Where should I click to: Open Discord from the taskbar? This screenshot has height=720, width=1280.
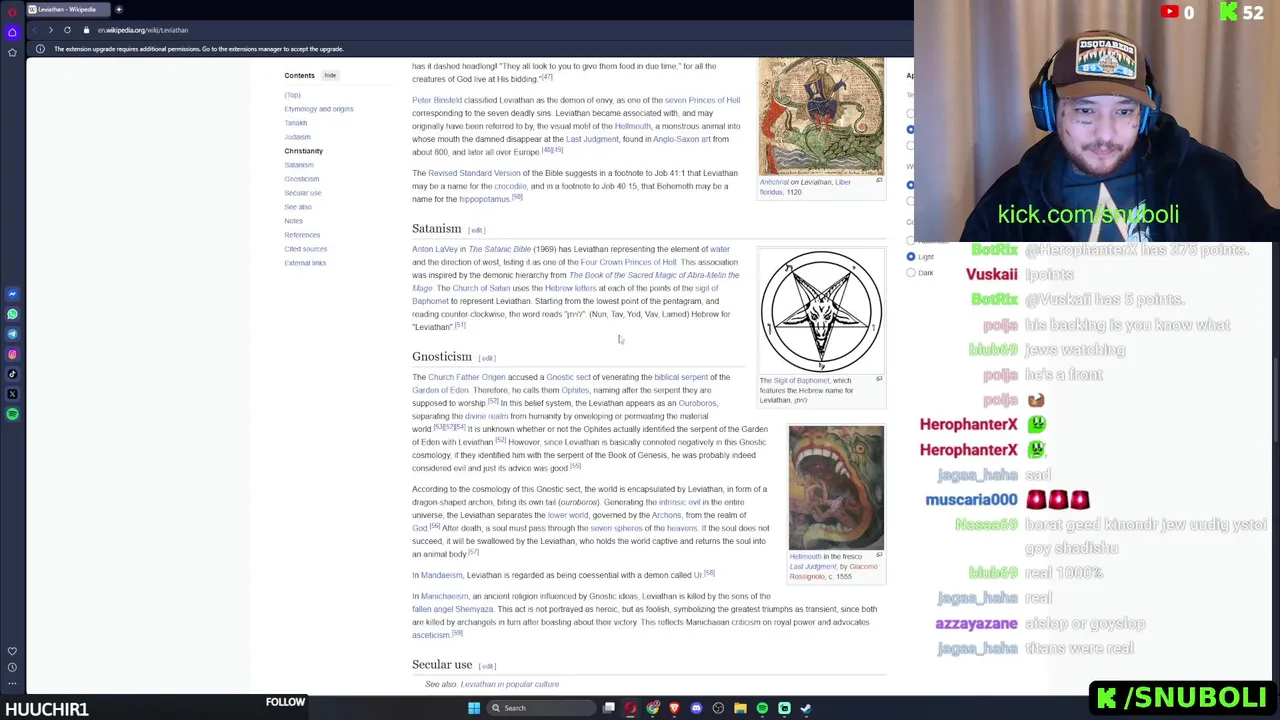click(696, 708)
